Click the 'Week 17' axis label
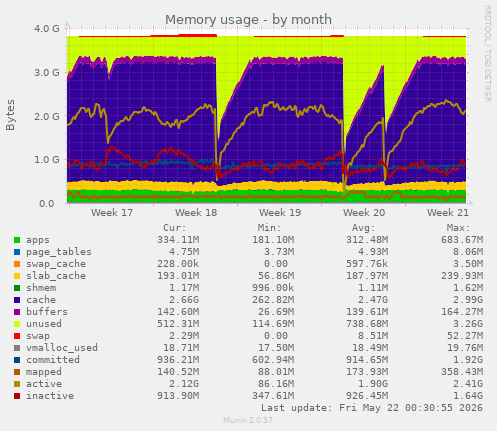Screen dimensions: 497x431 point(112,213)
